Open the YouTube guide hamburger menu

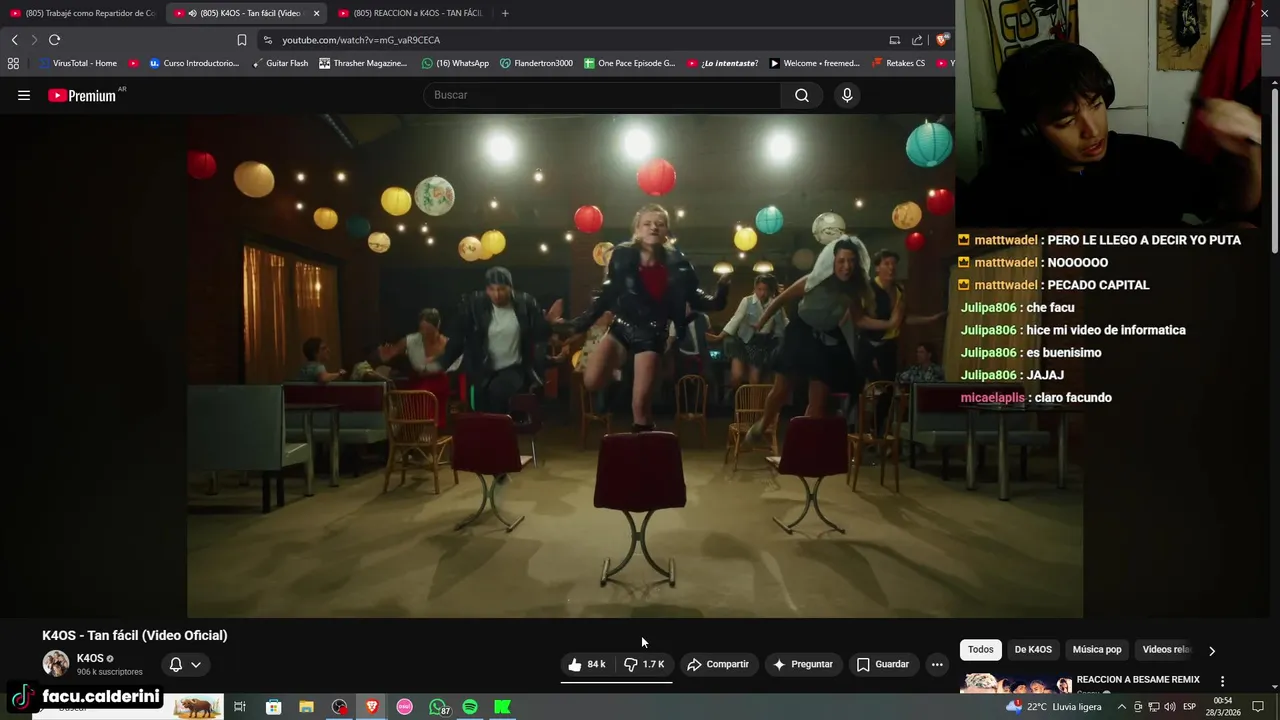pos(24,95)
